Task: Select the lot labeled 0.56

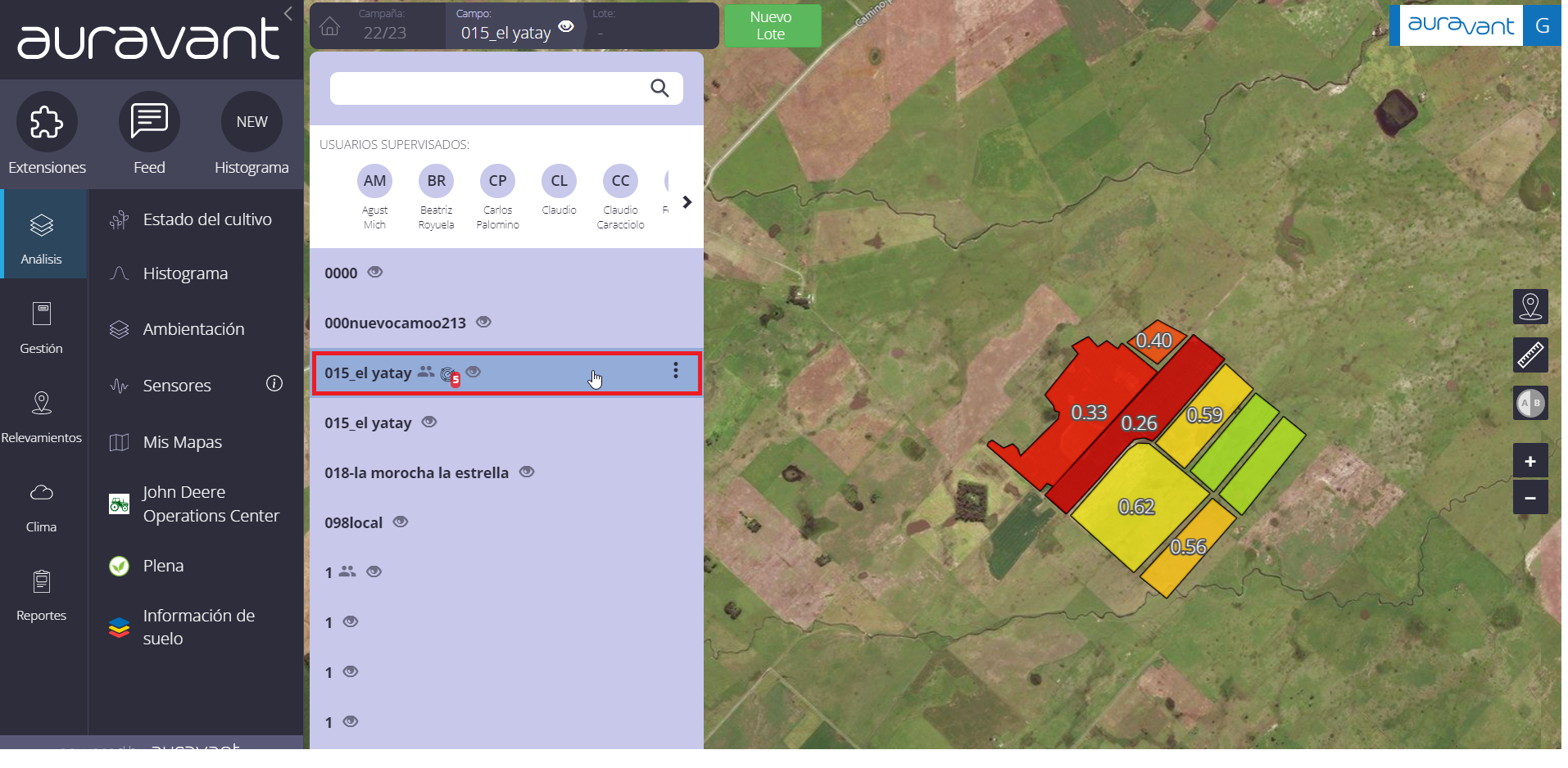Action: (1188, 547)
